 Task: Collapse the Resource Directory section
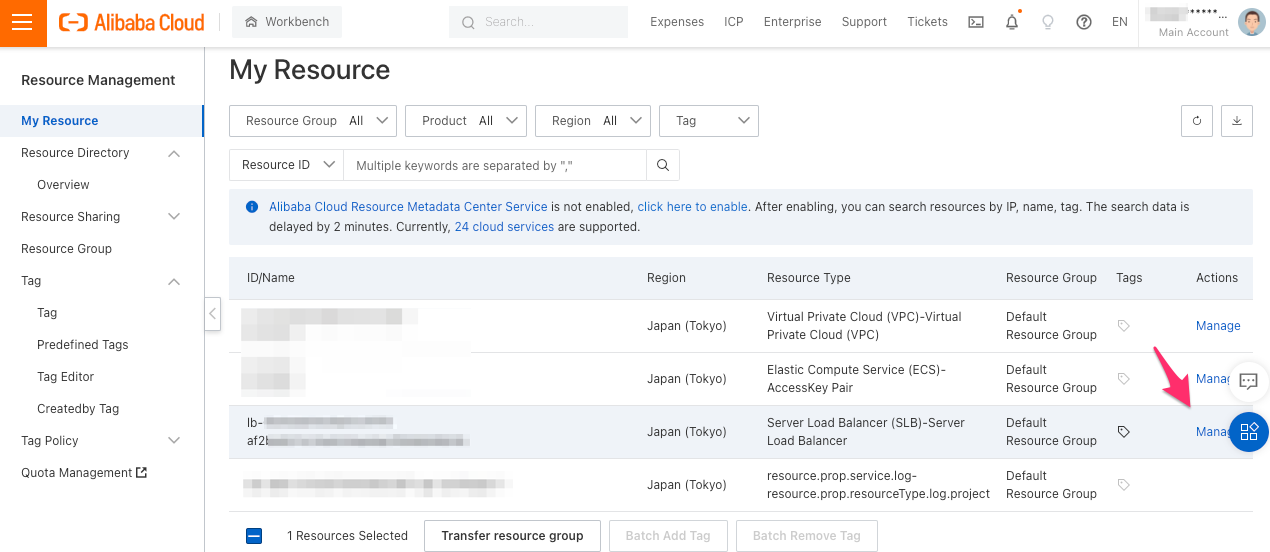[174, 153]
